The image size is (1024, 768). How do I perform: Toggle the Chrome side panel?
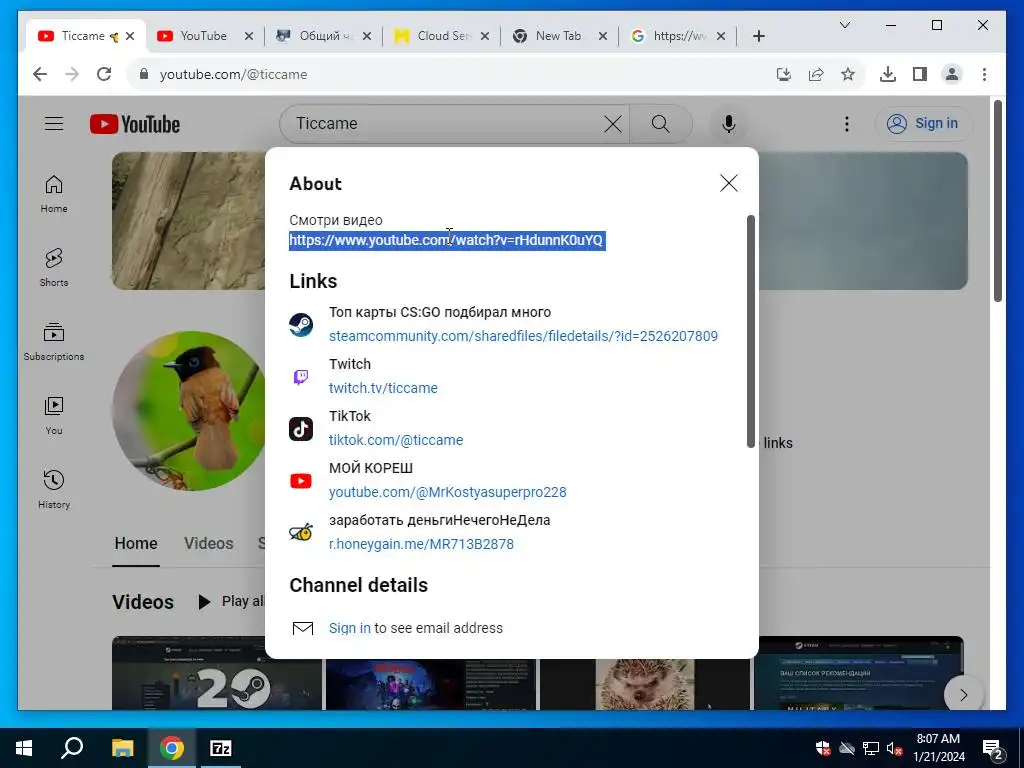click(920, 74)
